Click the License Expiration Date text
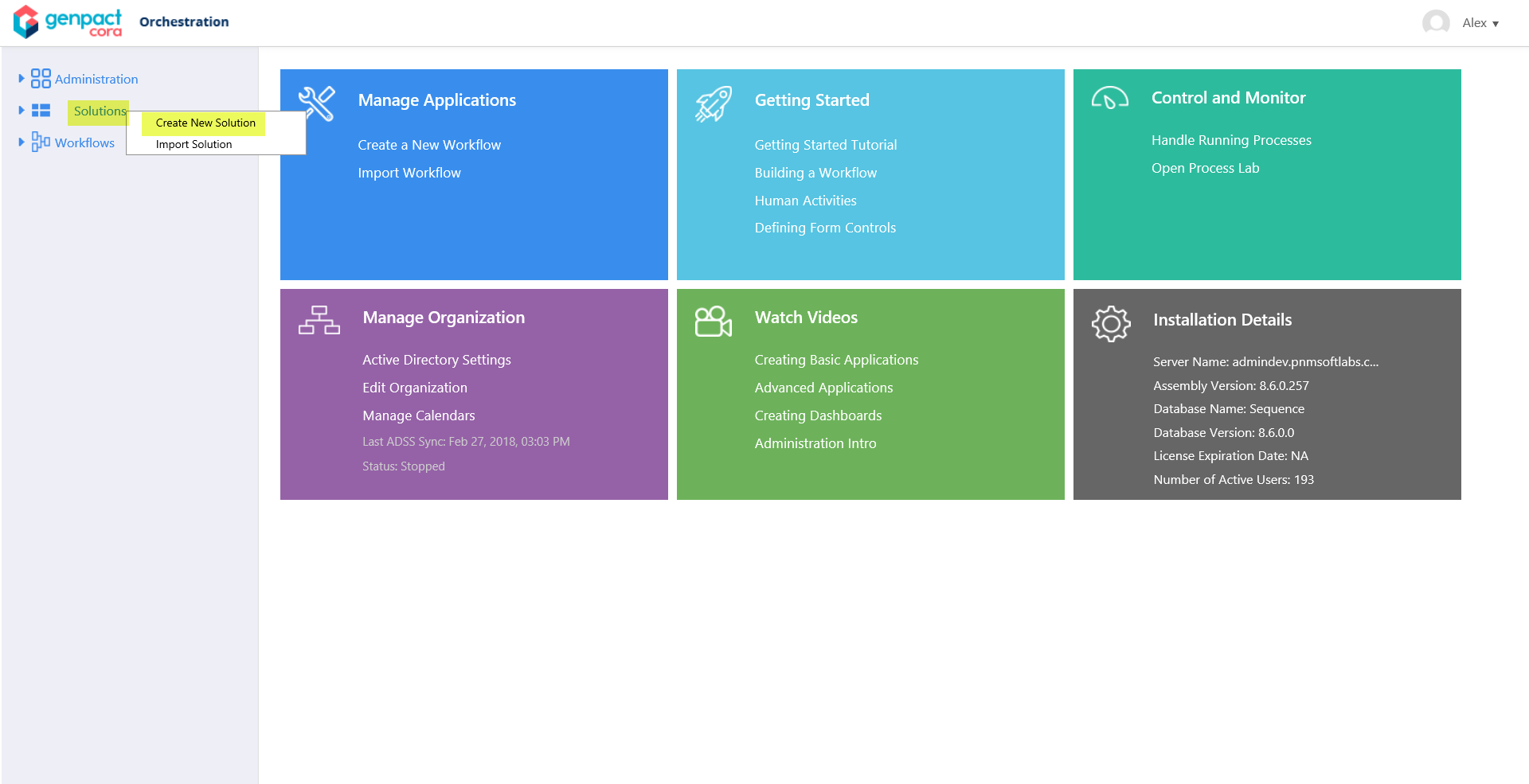 (x=1231, y=456)
